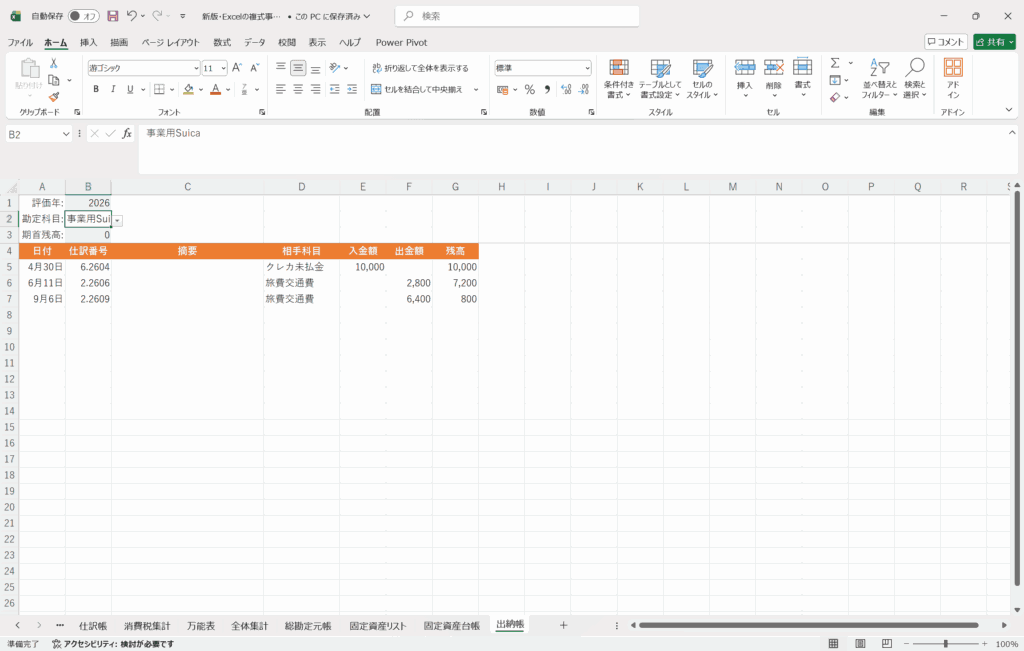
Task: Open the 数式 (Formulas) ribbon tab
Action: 221,42
